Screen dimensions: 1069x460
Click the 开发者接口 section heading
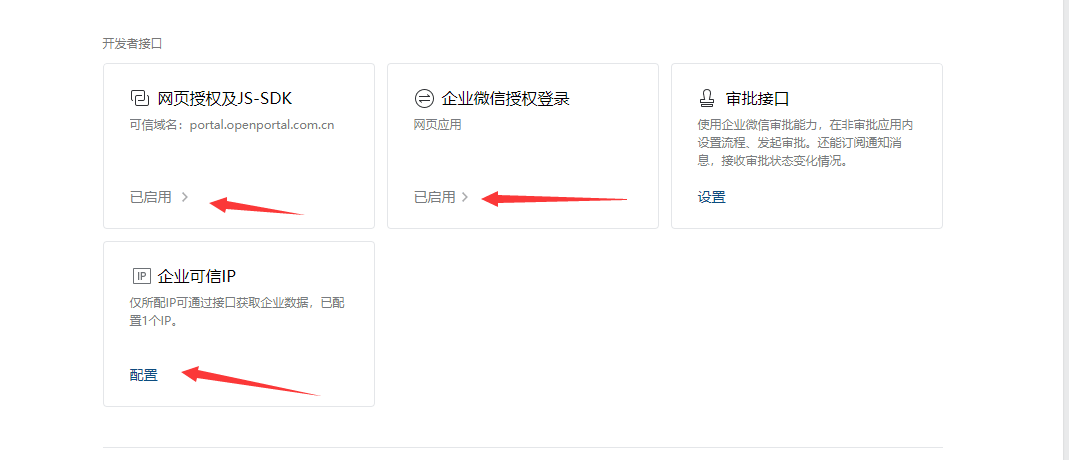(x=132, y=44)
